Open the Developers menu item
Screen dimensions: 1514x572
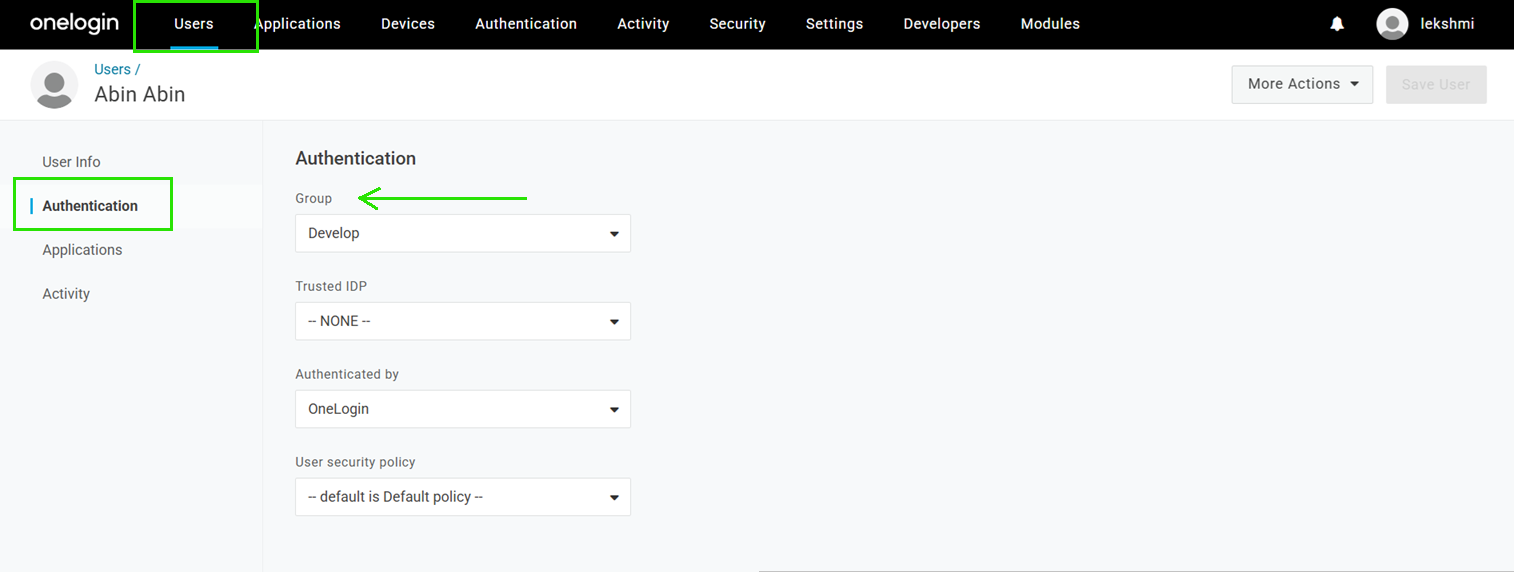[942, 24]
